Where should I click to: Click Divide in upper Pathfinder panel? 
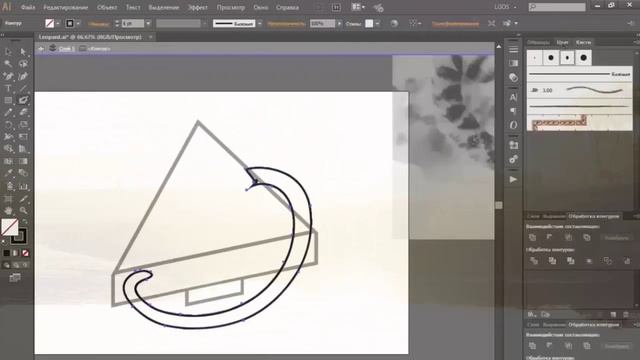[534, 261]
